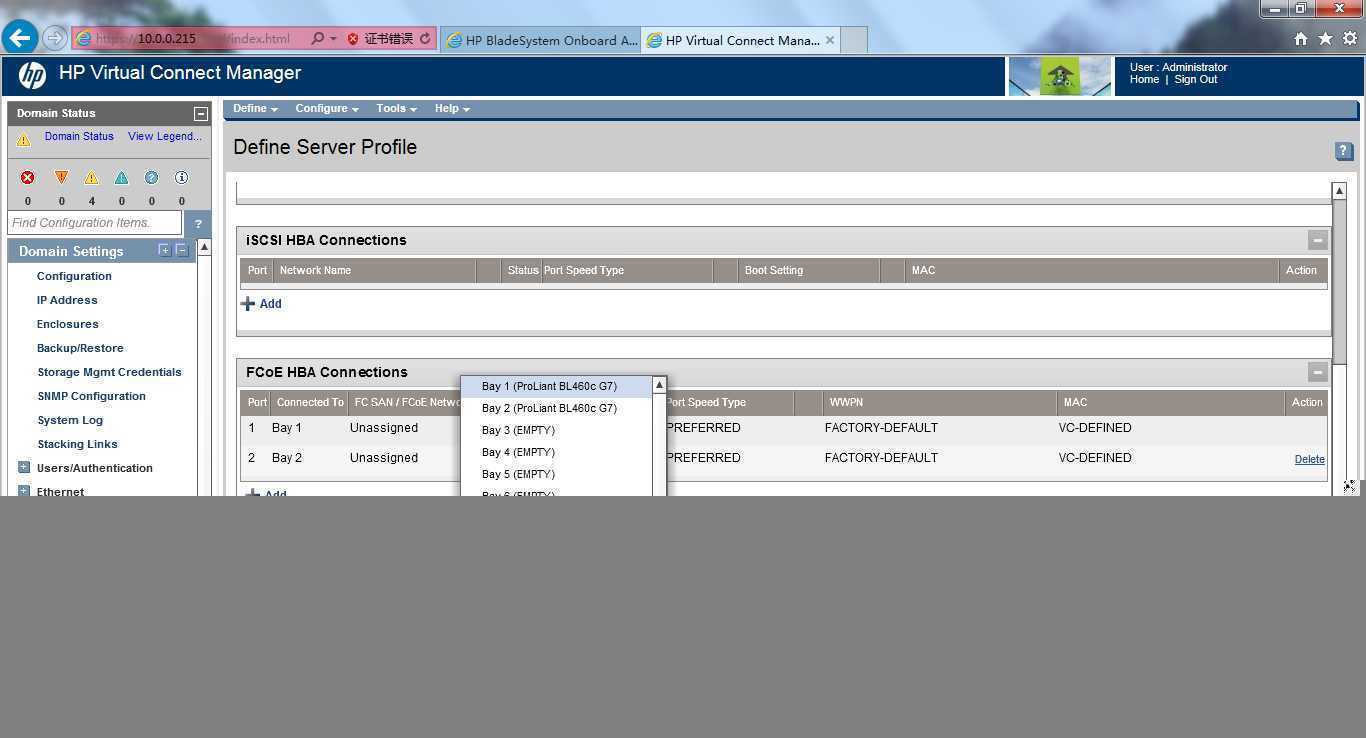Open the View Legend link
Image resolution: width=1366 pixels, height=738 pixels.
(164, 136)
